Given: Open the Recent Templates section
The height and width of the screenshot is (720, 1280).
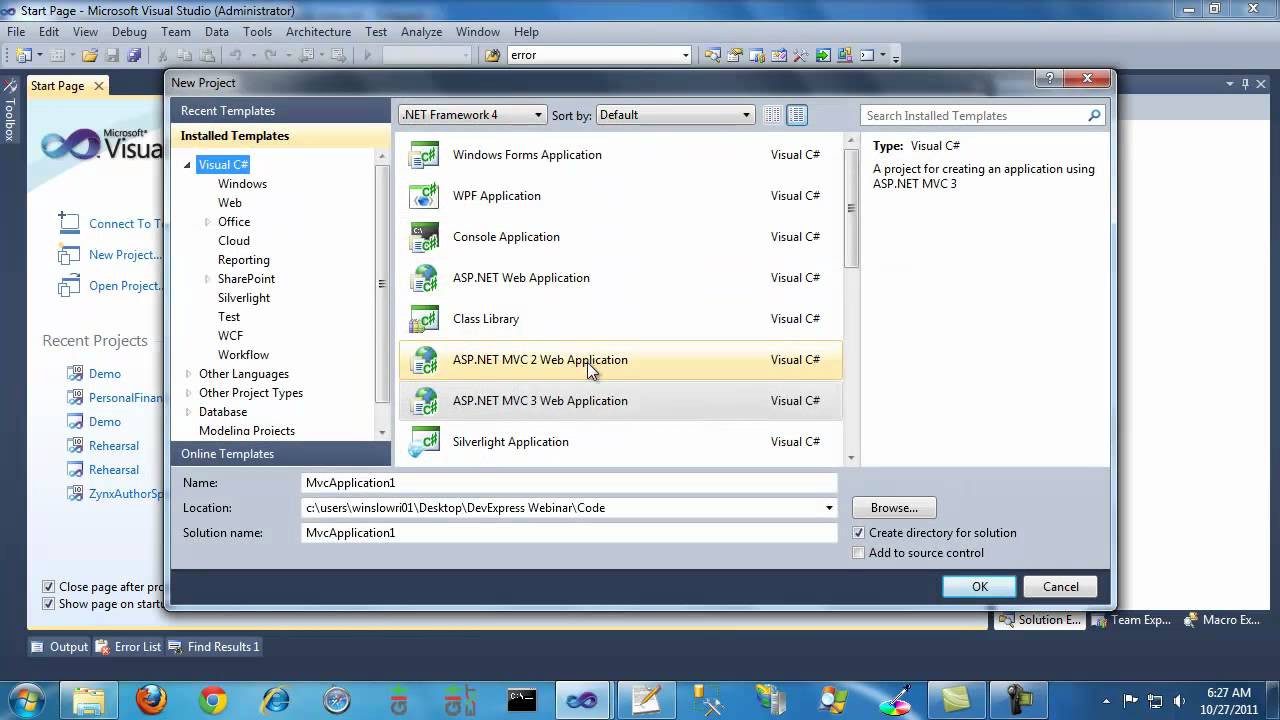Looking at the screenshot, I should coord(281,111).
